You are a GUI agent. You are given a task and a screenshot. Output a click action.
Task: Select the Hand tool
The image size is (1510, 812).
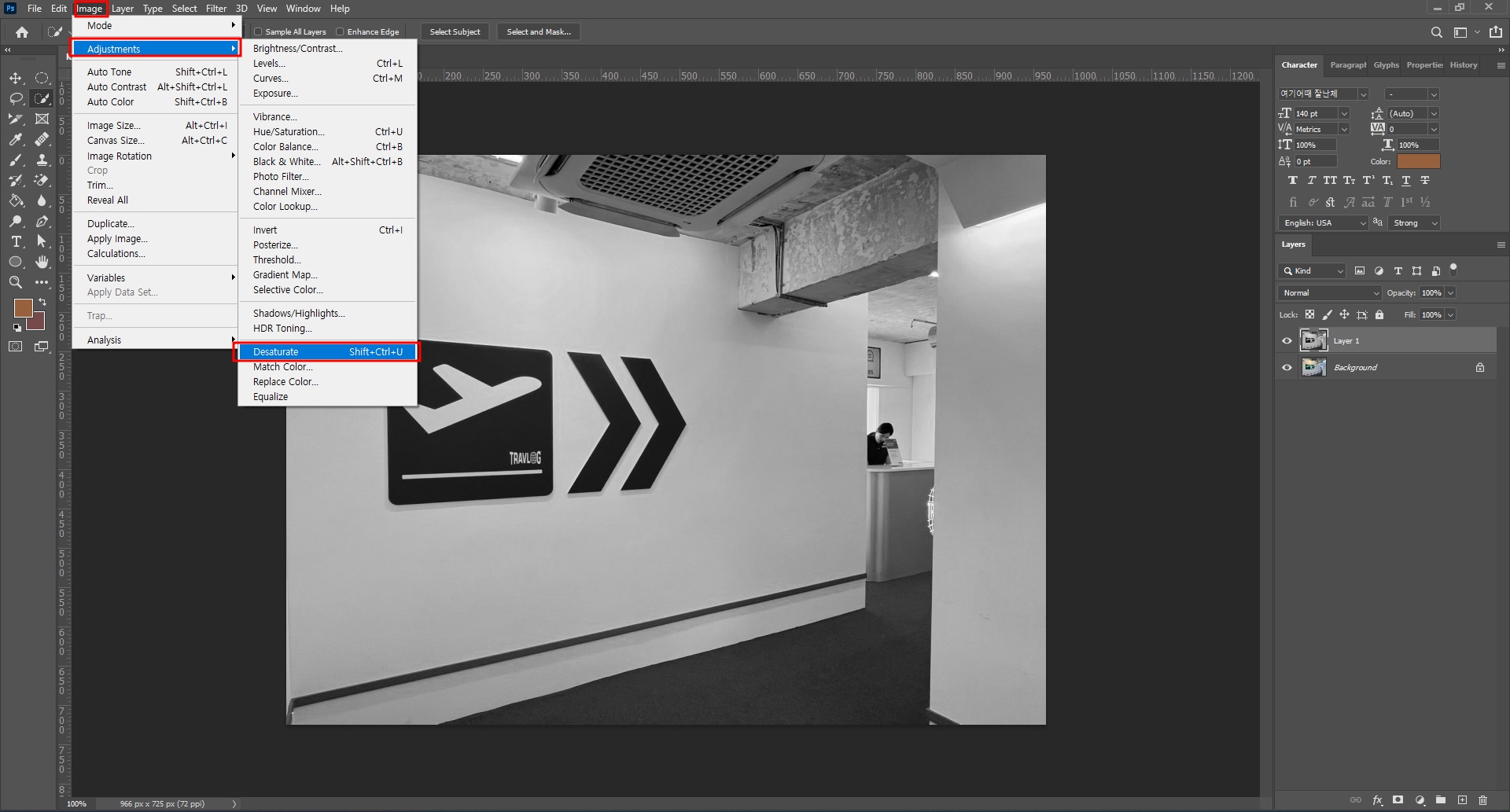tap(42, 262)
